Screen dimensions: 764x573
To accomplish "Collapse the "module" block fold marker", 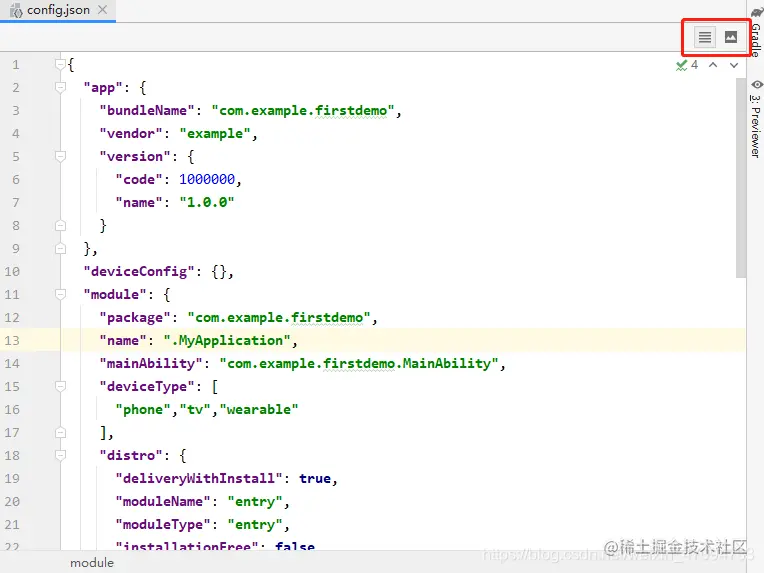I will coord(60,294).
